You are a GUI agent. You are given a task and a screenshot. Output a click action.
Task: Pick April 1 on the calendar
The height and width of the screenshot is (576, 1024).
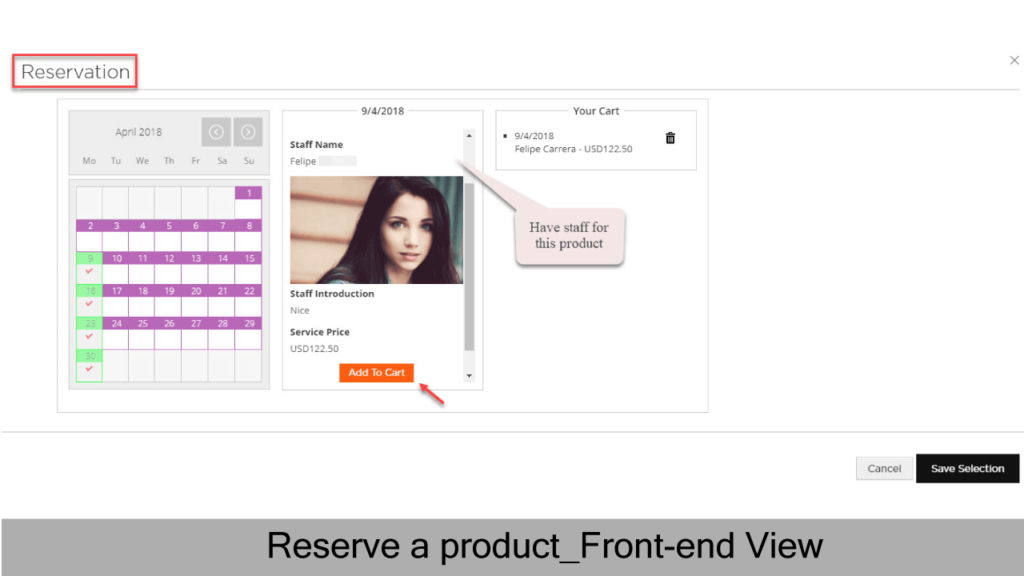tap(248, 202)
